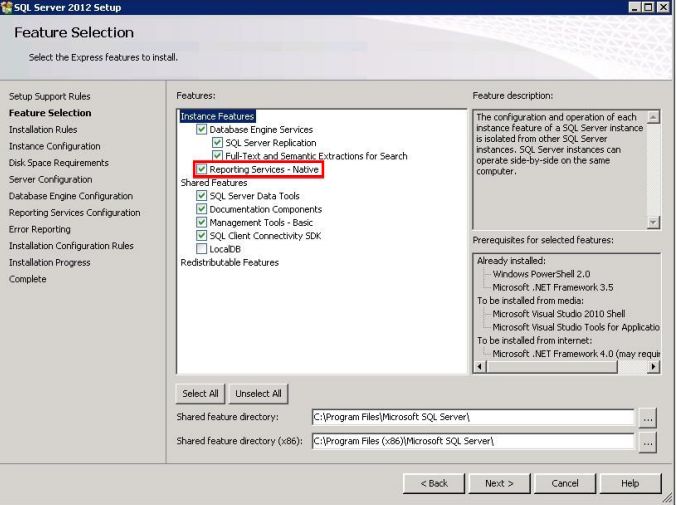
Task: Select the Installation Configuration Rules step
Action: click(x=71, y=246)
